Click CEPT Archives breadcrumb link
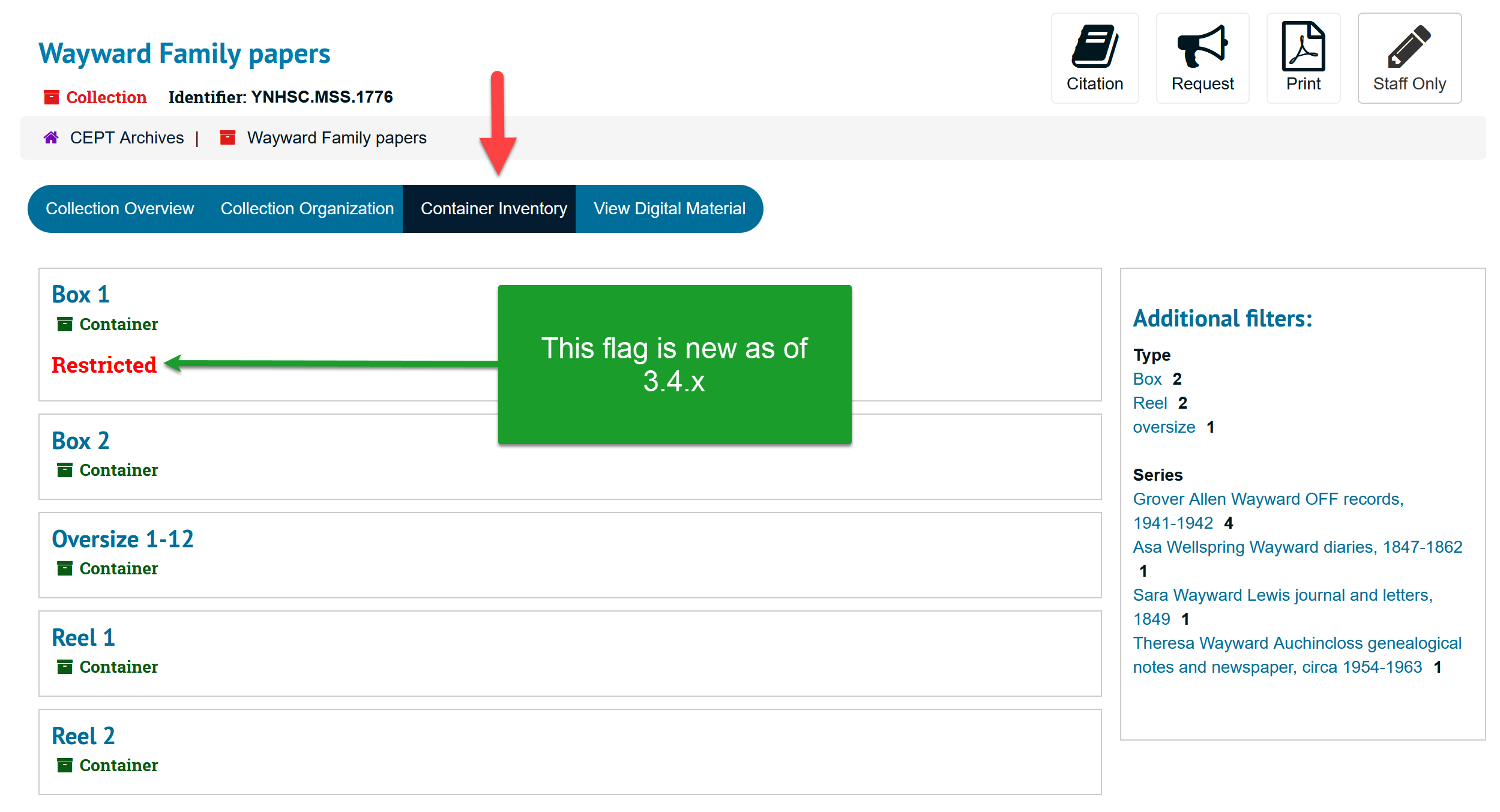Screen dimensions: 1500x812 [127, 138]
